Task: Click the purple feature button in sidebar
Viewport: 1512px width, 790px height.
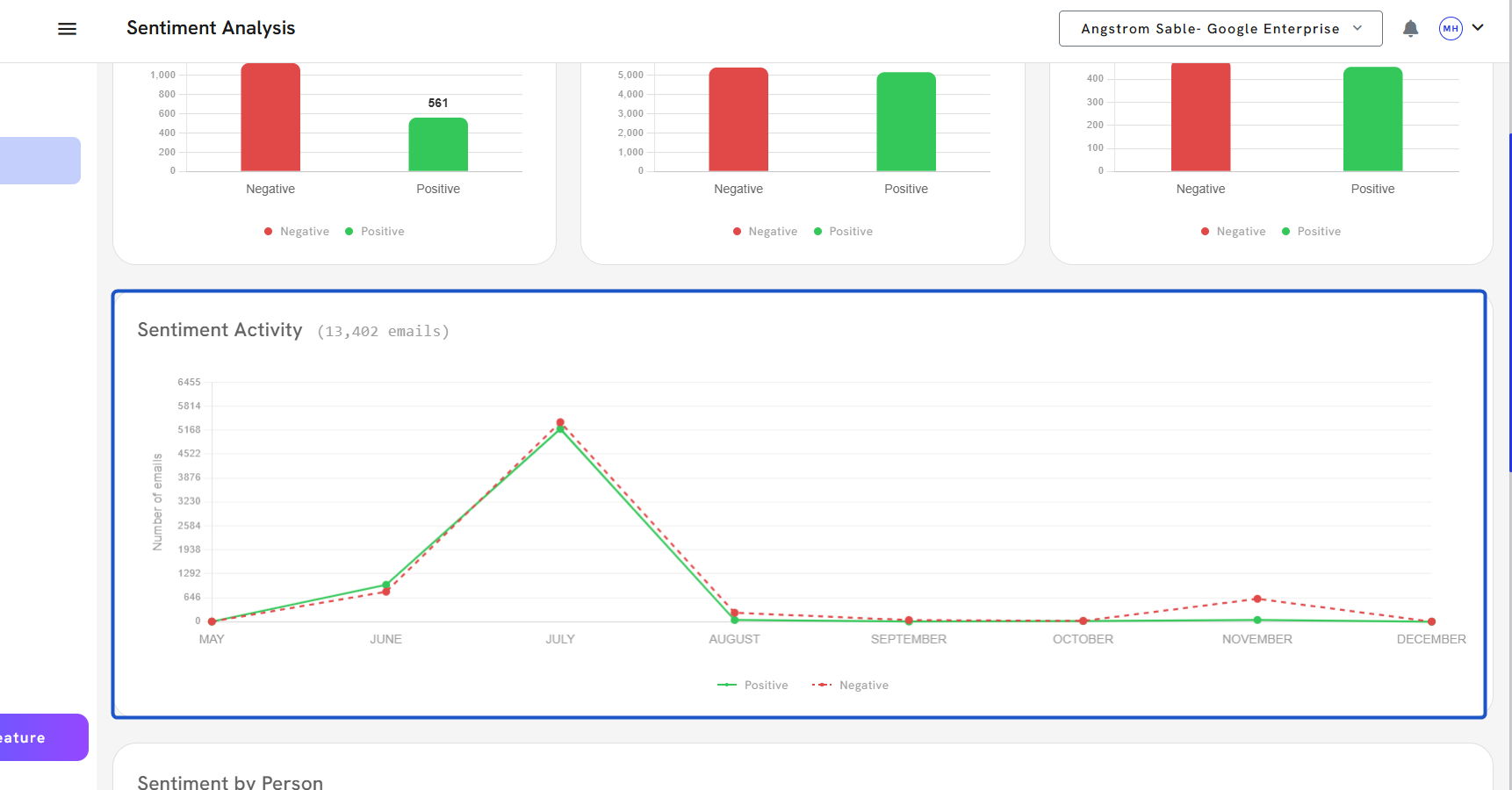Action: click(42, 737)
